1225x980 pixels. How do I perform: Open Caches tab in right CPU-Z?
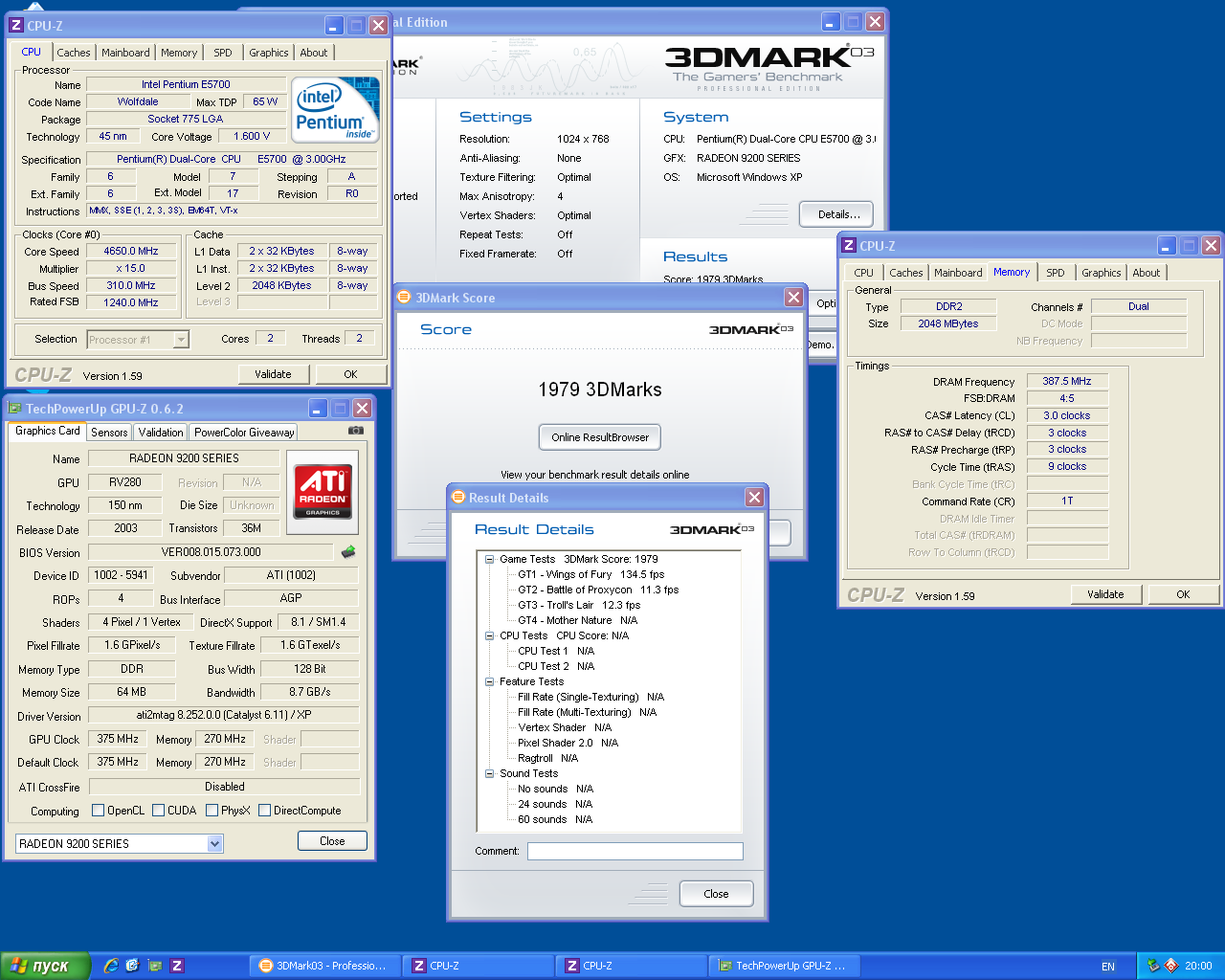pos(905,273)
